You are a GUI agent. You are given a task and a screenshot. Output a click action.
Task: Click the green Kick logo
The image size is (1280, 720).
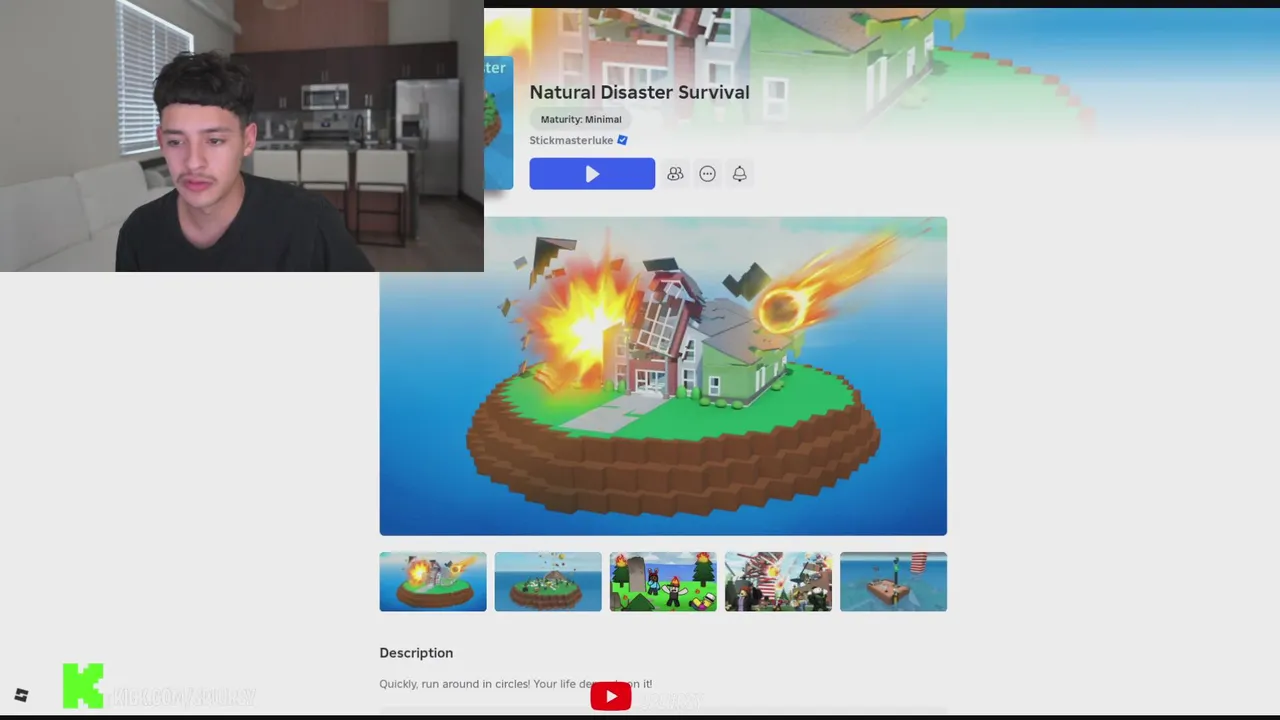(83, 686)
